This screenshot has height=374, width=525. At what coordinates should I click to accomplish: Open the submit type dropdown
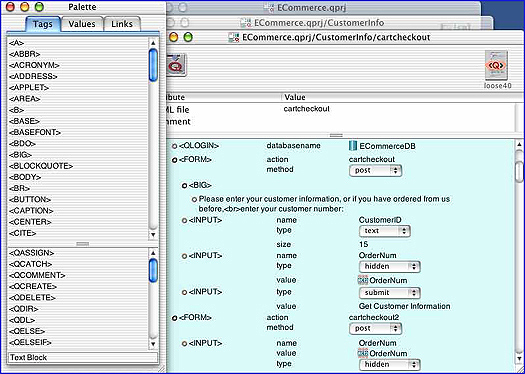[x=389, y=293]
